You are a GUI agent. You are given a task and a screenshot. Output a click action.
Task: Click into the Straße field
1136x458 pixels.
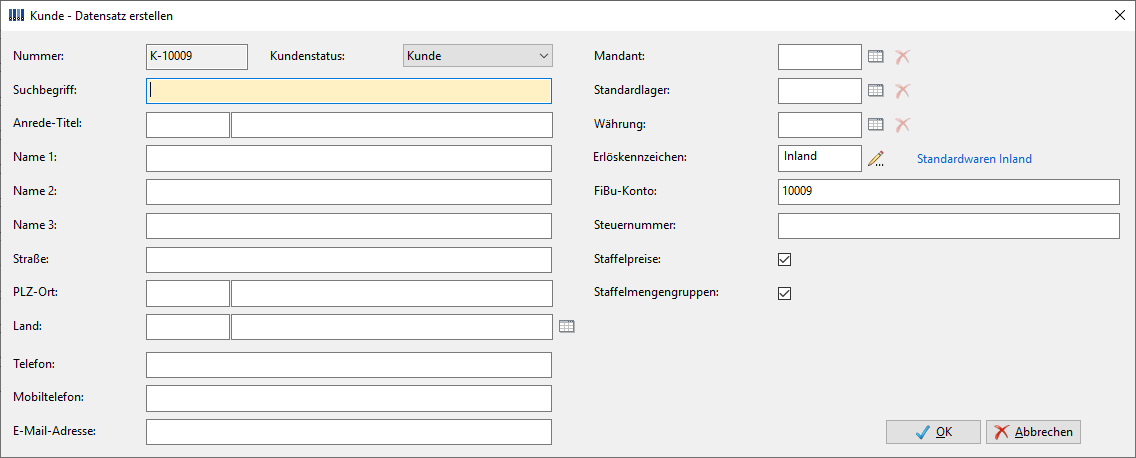point(349,259)
